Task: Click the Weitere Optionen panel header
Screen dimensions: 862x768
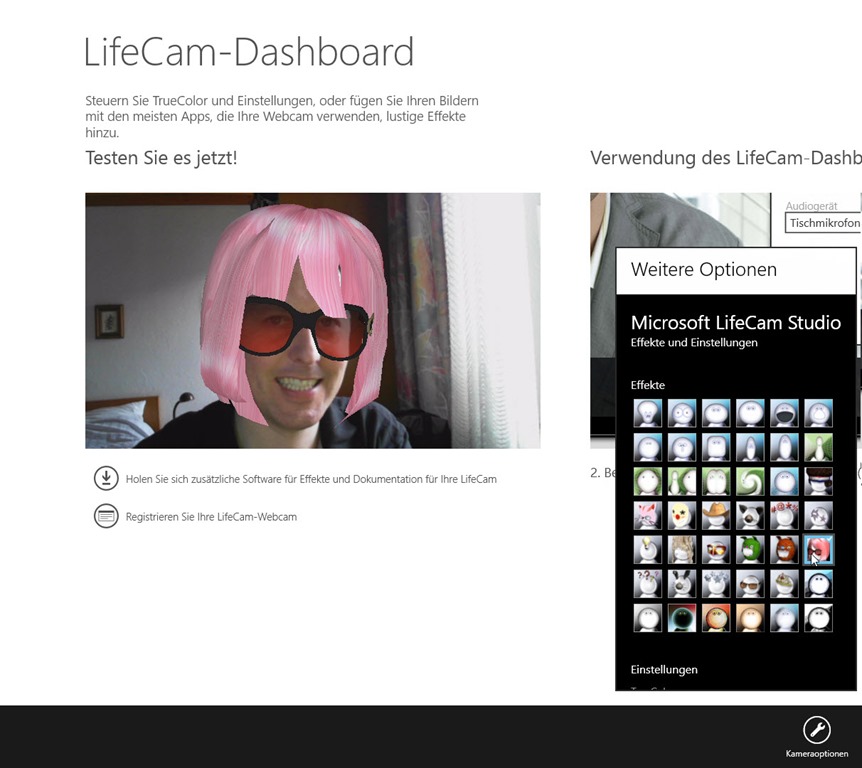Action: [735, 270]
